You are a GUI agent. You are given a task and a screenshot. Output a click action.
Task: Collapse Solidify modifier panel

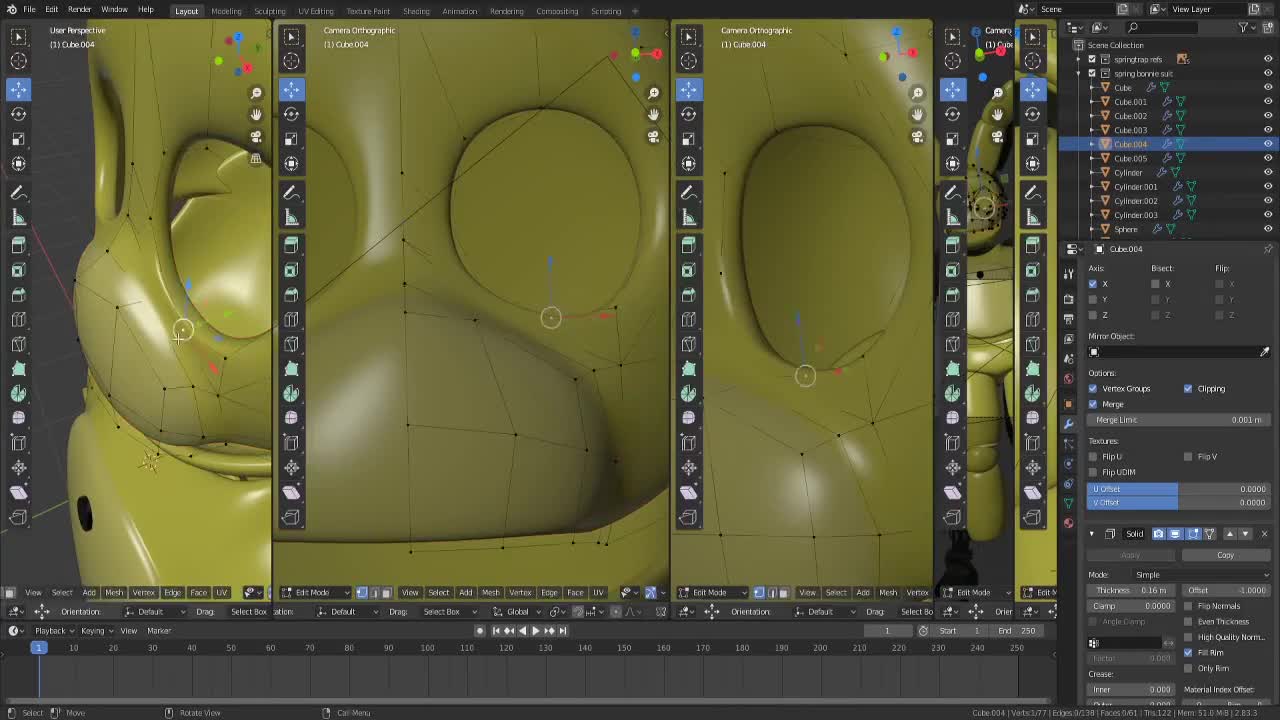click(x=1092, y=534)
